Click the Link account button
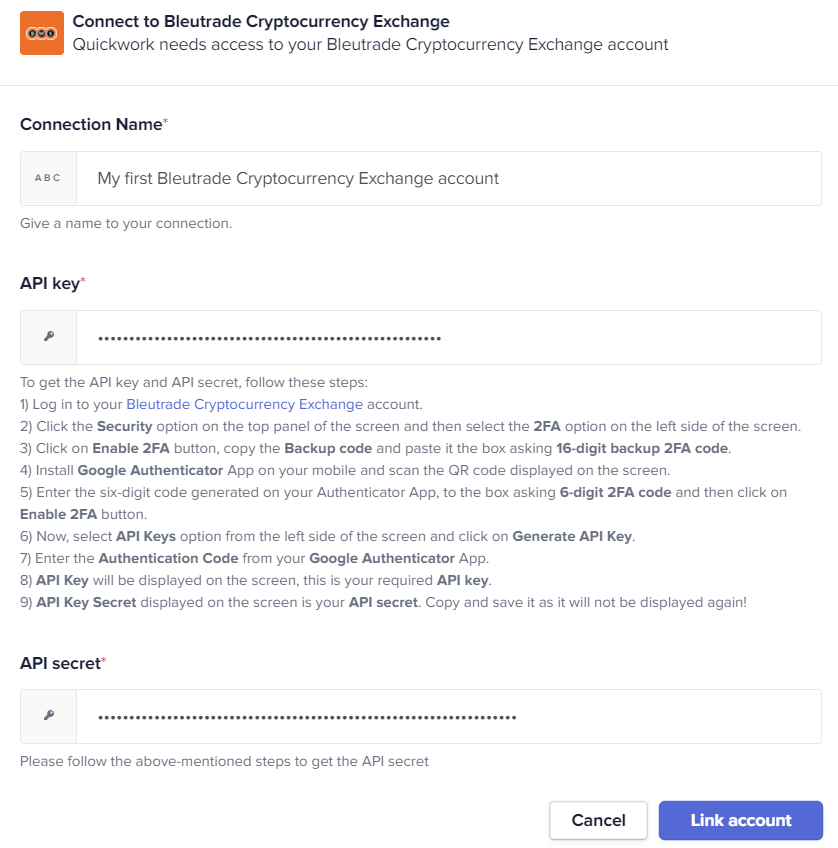Screen dimensions: 838x848 (x=741, y=820)
